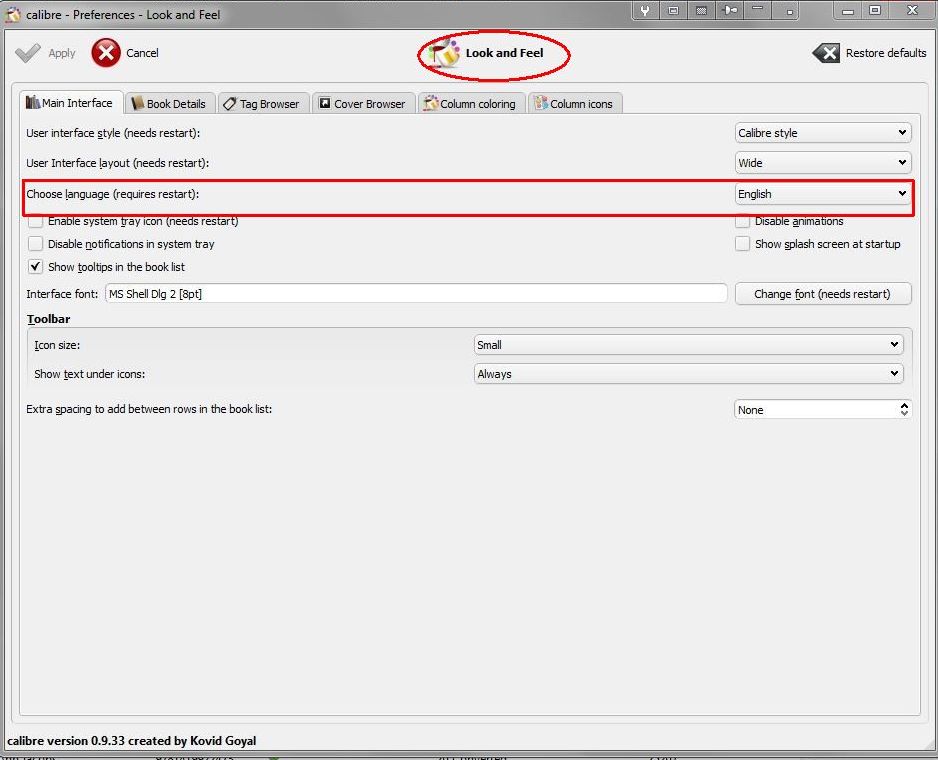The height and width of the screenshot is (760, 938).
Task: Click the Apply button
Action: 45,53
